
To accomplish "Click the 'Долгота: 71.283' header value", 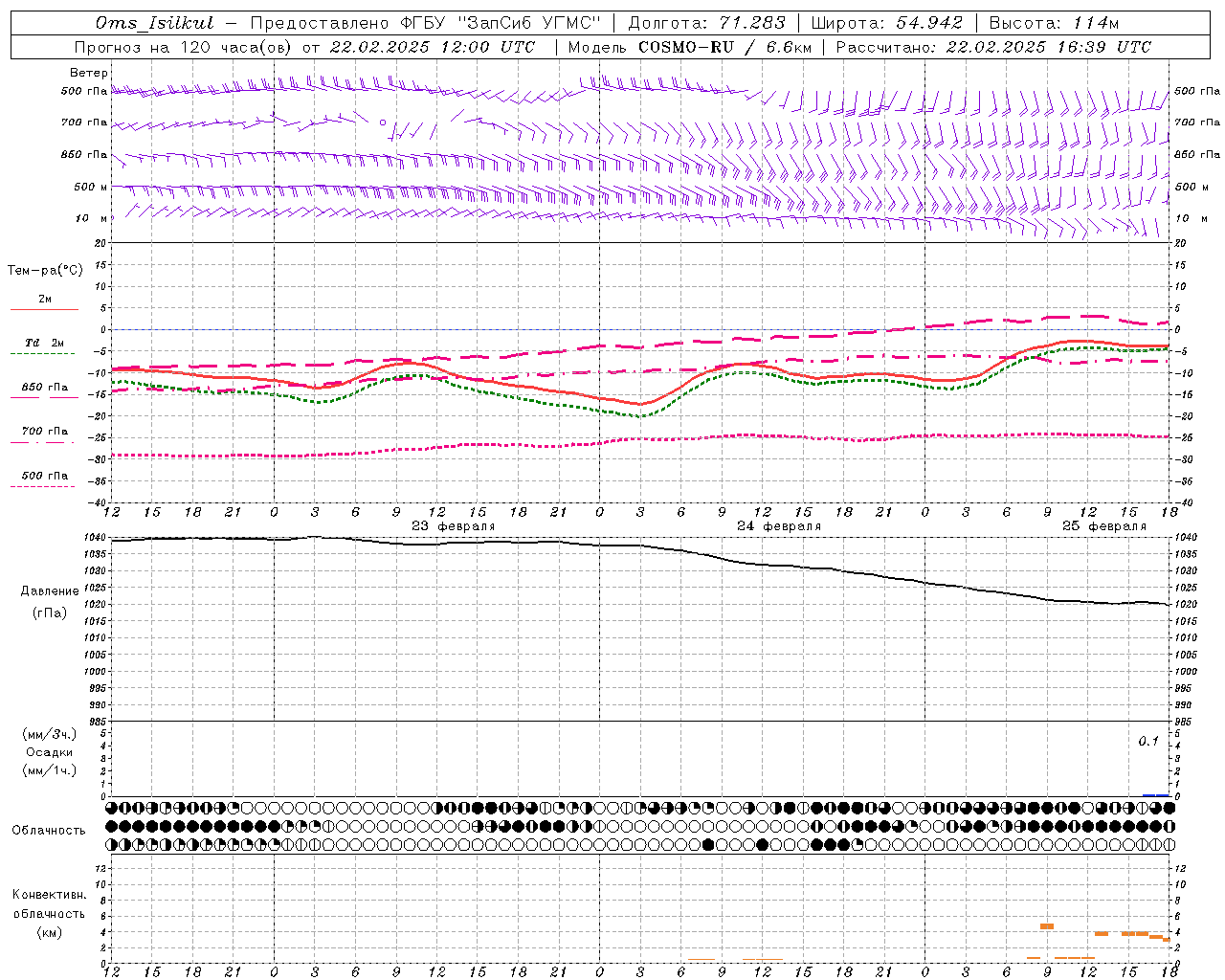I will pyautogui.click(x=706, y=23).
